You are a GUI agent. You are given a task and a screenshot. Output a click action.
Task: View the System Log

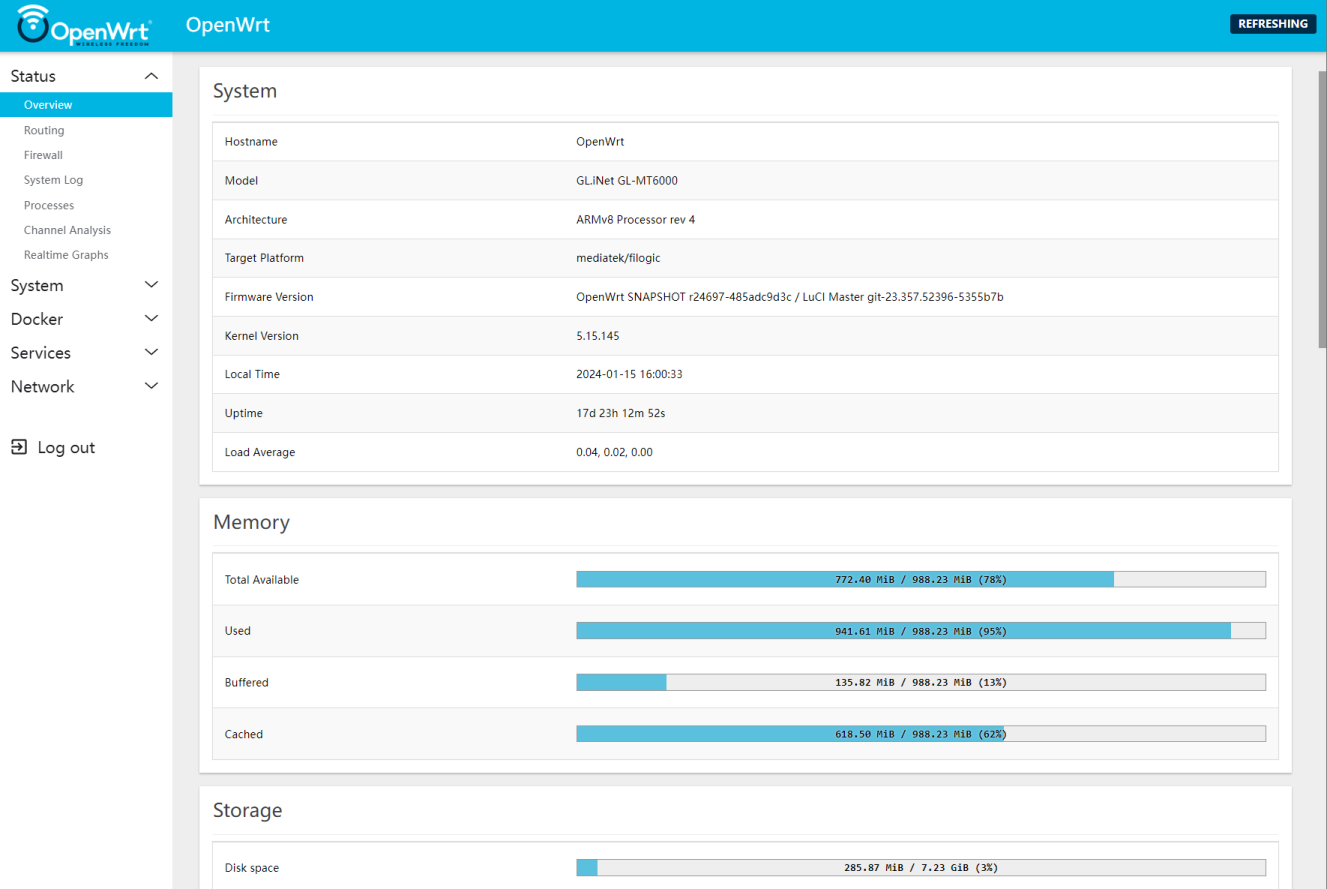click(x=53, y=180)
